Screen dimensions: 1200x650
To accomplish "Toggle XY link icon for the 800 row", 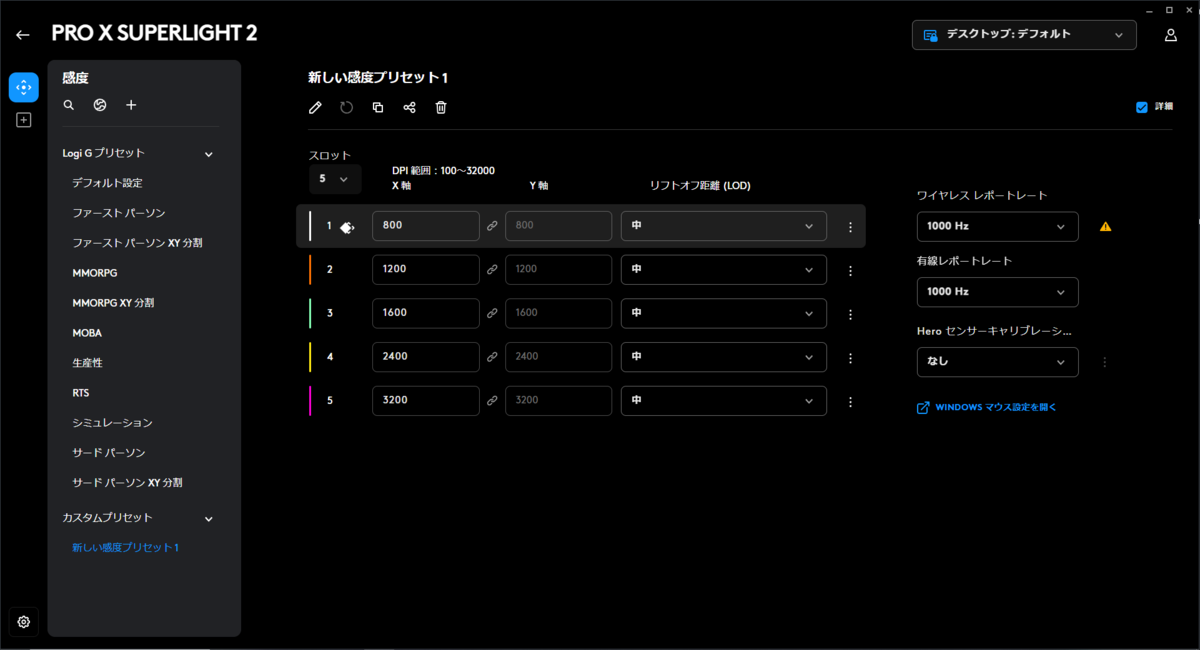I will pyautogui.click(x=492, y=226).
